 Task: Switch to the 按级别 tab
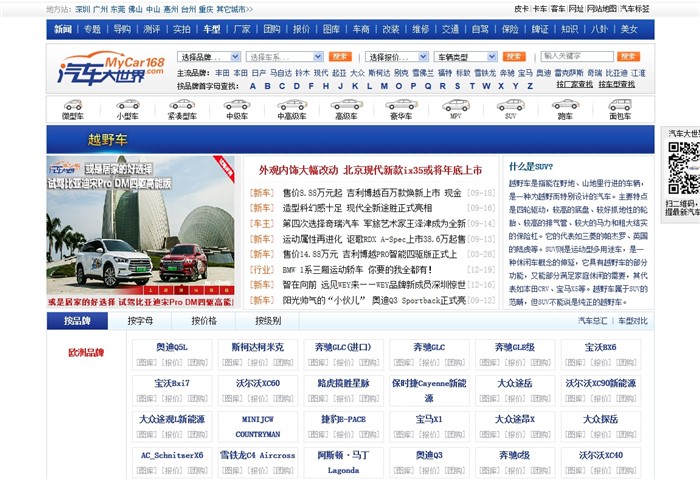(x=268, y=321)
